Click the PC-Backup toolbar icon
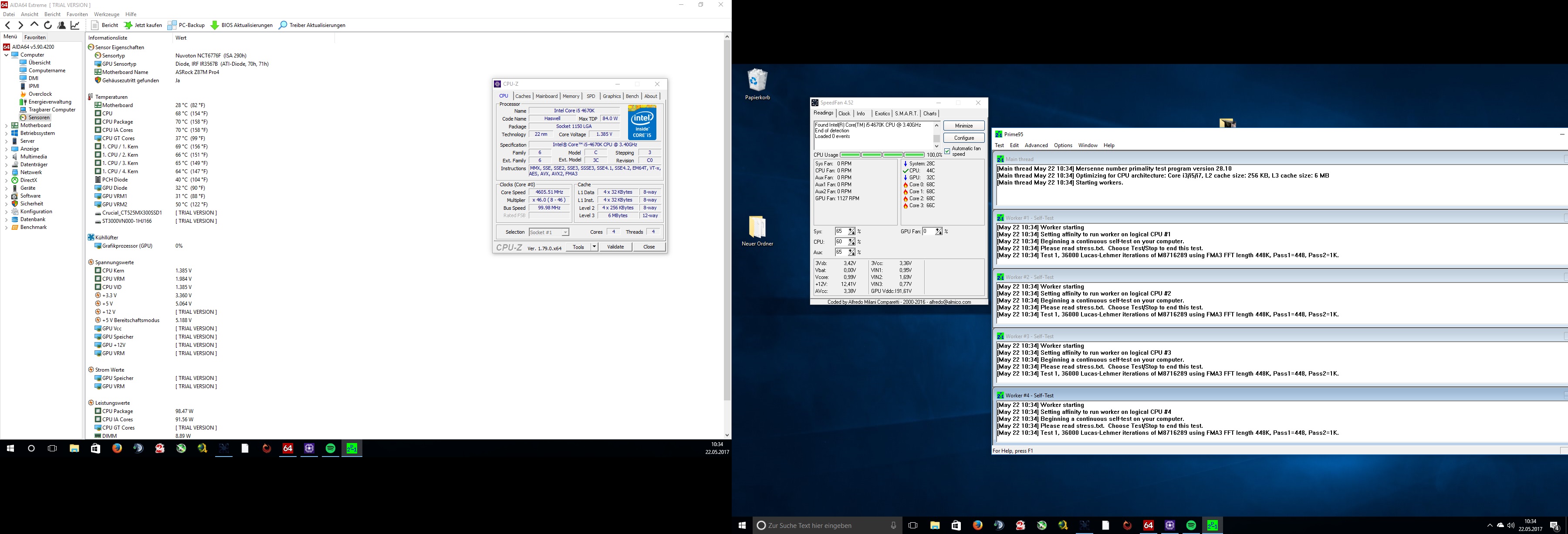Viewport: 1568px width, 534px height. tap(172, 25)
